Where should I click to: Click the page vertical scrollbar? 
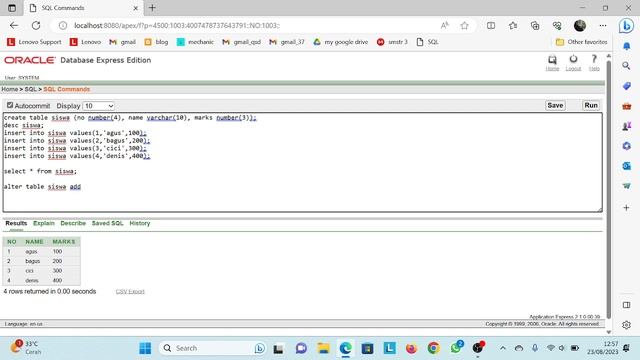click(609, 190)
